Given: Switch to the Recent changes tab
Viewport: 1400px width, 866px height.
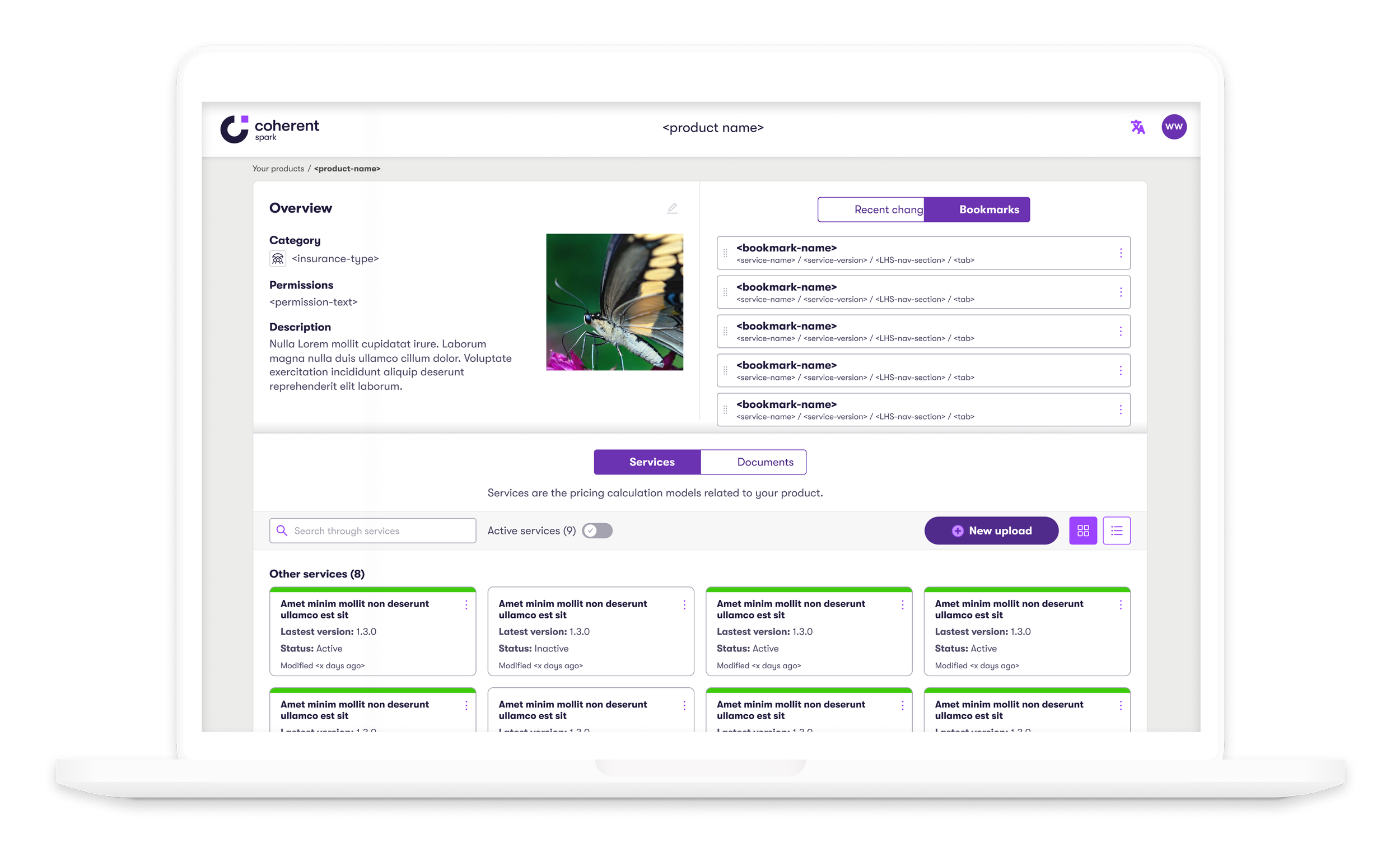Looking at the screenshot, I should point(871,209).
